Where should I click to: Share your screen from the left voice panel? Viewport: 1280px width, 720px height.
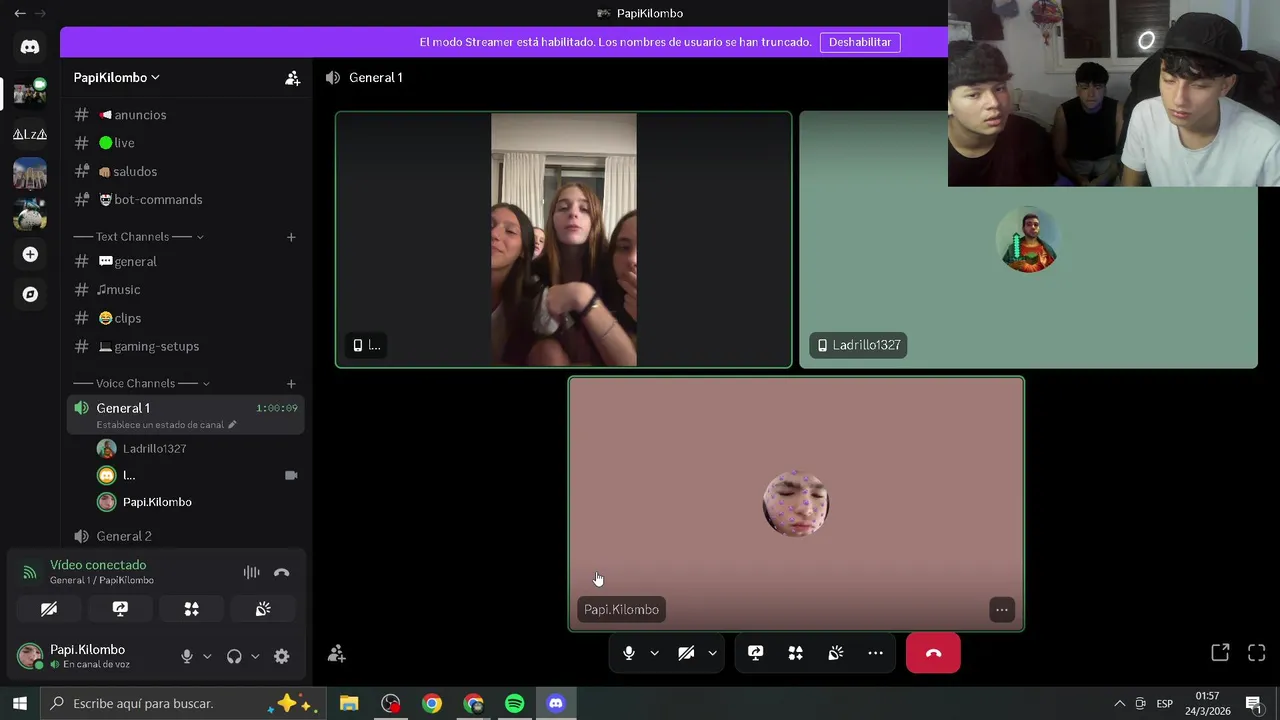(x=120, y=609)
